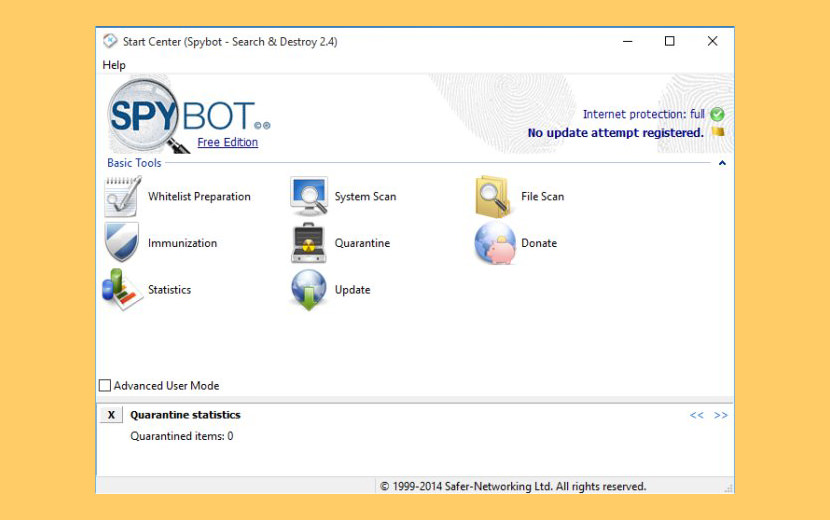830x520 pixels.
Task: Click the System Scan label
Action: 365,196
